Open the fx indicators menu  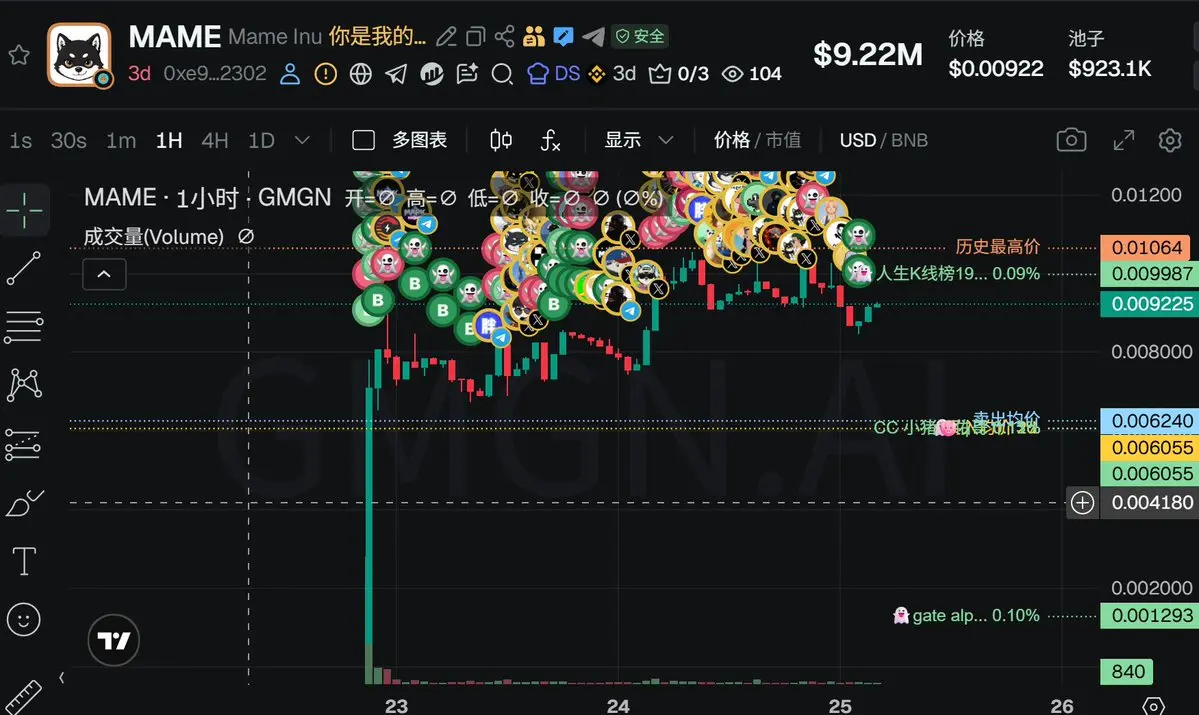coord(551,140)
